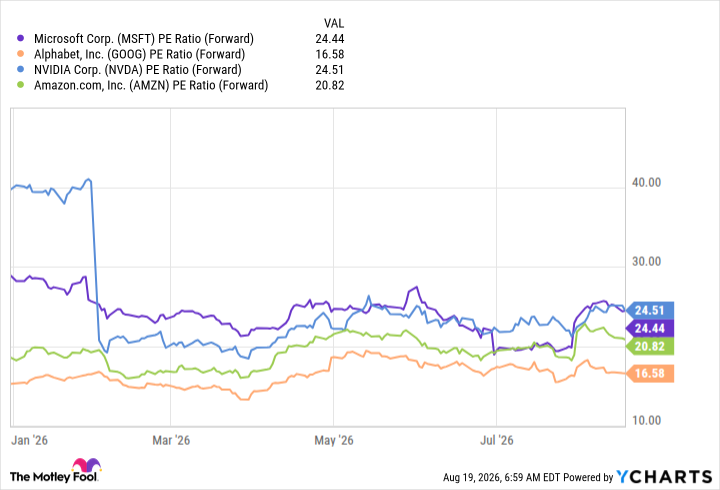
Task: Click the orange Alphabet legend dot
Action: tap(20, 54)
